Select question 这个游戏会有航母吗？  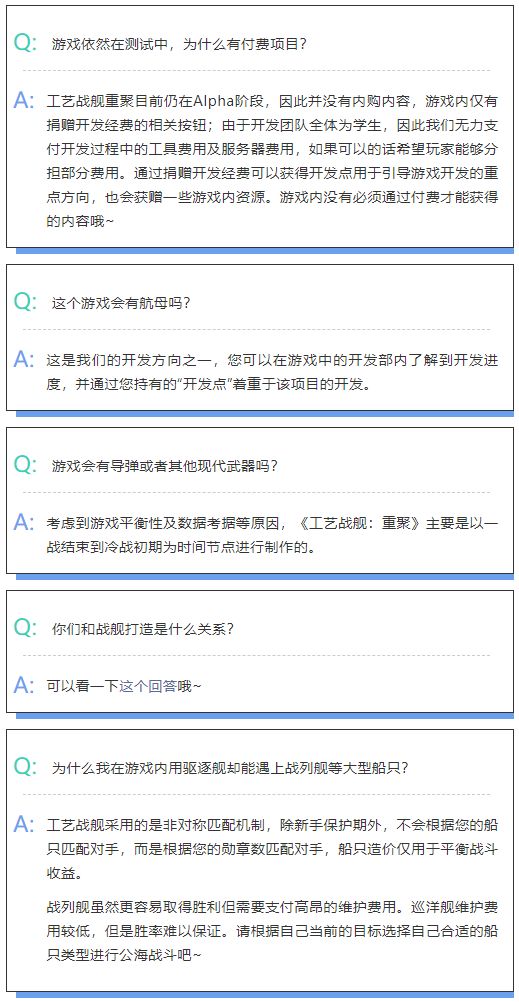121,304
